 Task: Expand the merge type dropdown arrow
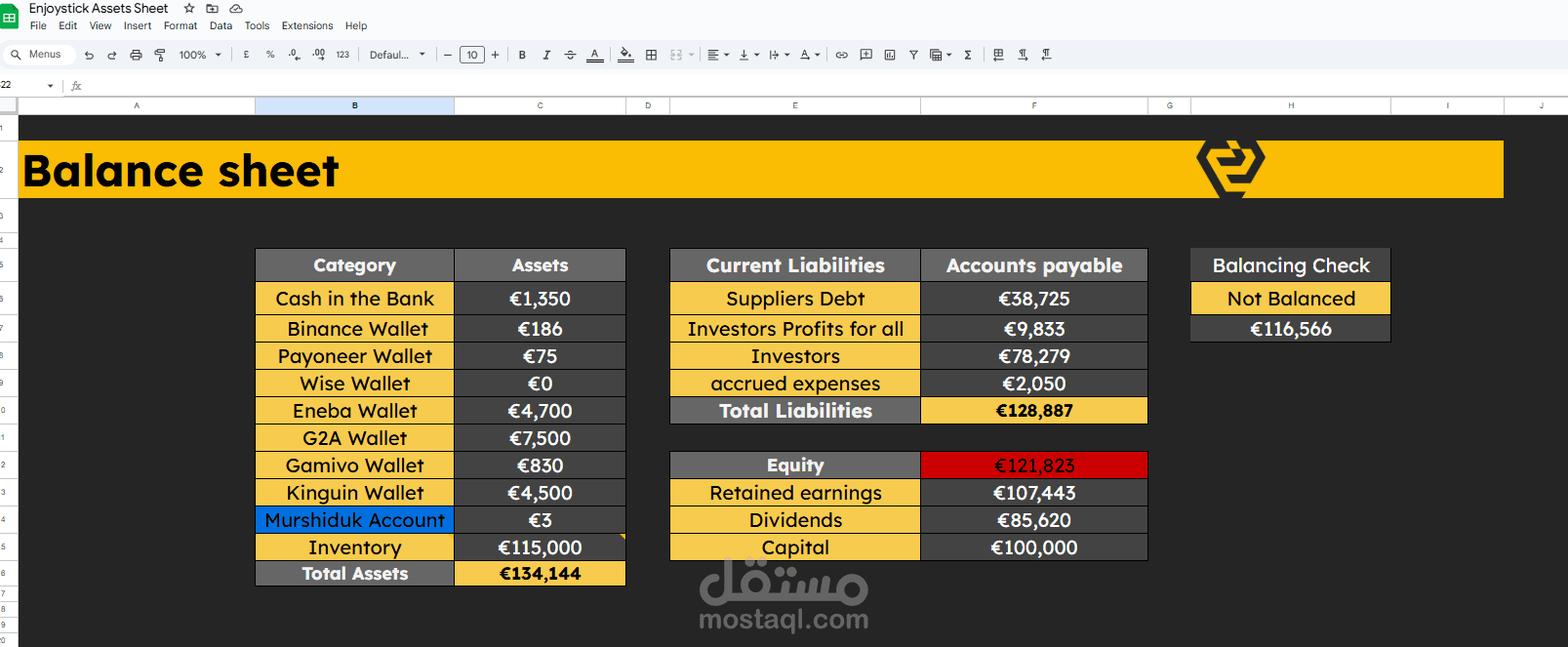(x=692, y=55)
